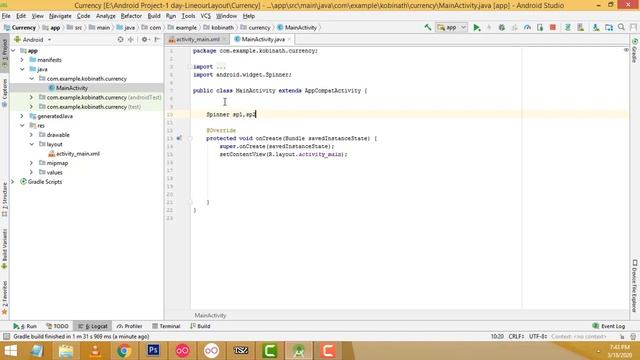640x360 pixels.
Task: Click the override gutter icon beside onCreate
Action: (x=179, y=138)
